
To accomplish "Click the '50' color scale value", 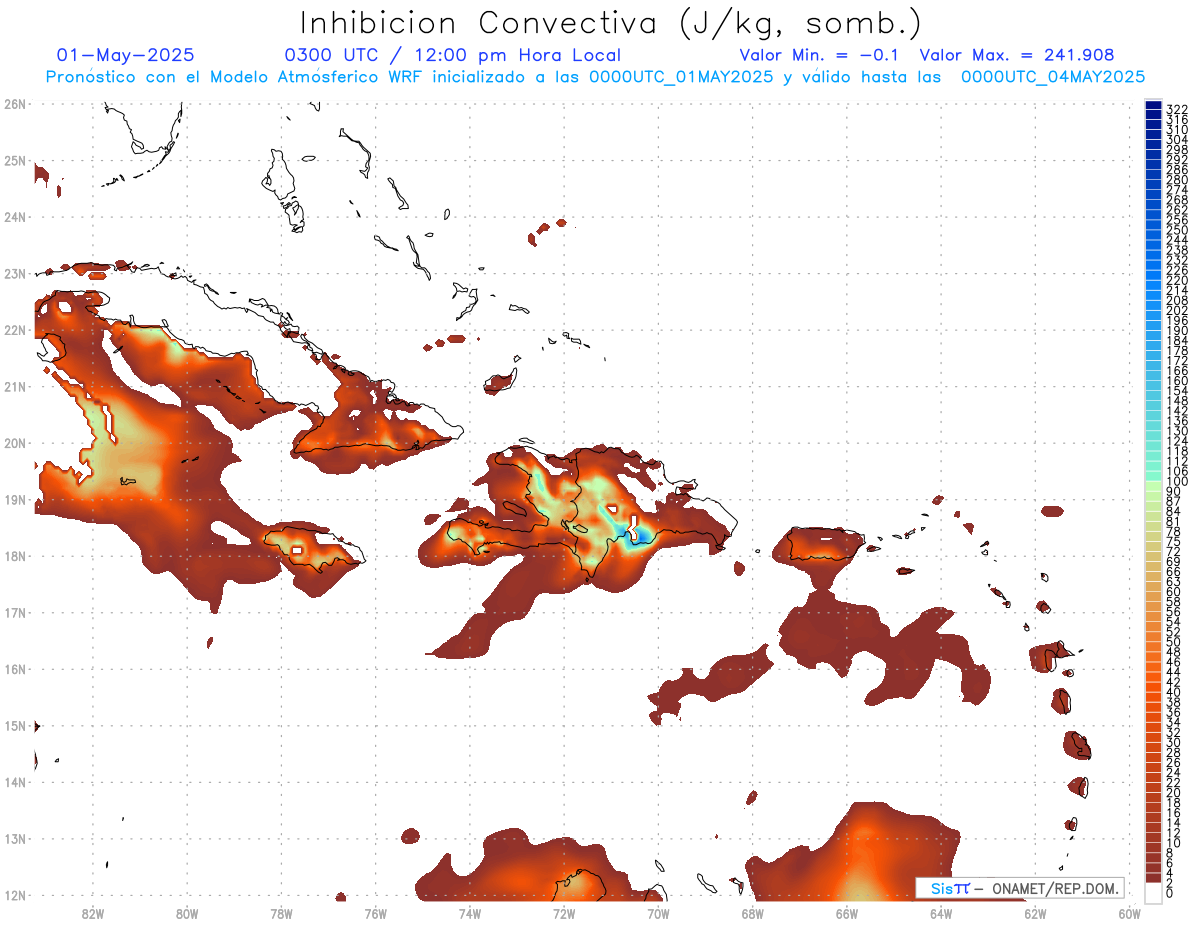I will [1173, 642].
